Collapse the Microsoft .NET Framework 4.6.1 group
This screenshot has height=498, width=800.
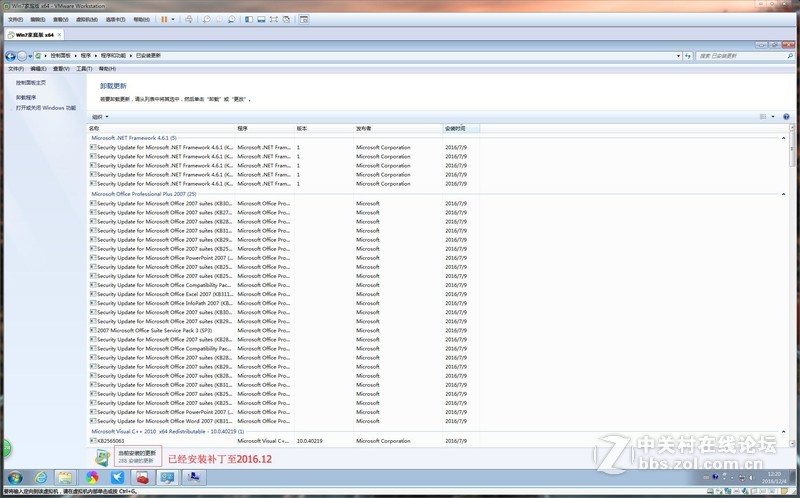(x=784, y=138)
